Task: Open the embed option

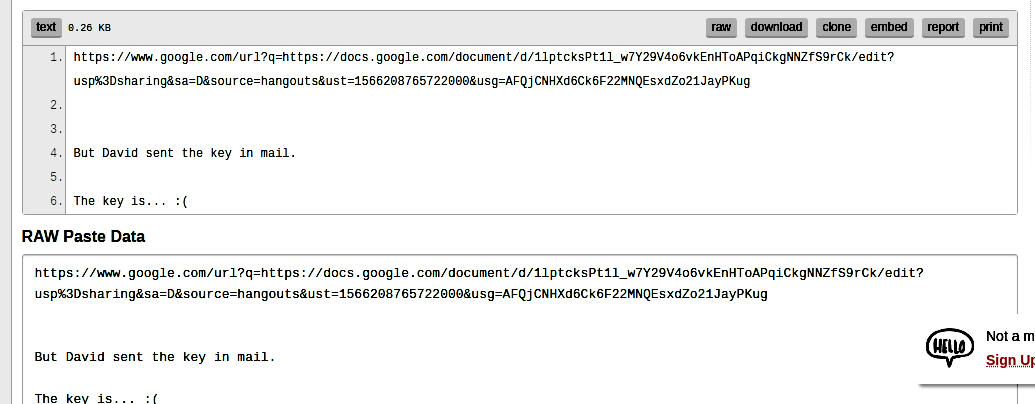Action: (888, 27)
